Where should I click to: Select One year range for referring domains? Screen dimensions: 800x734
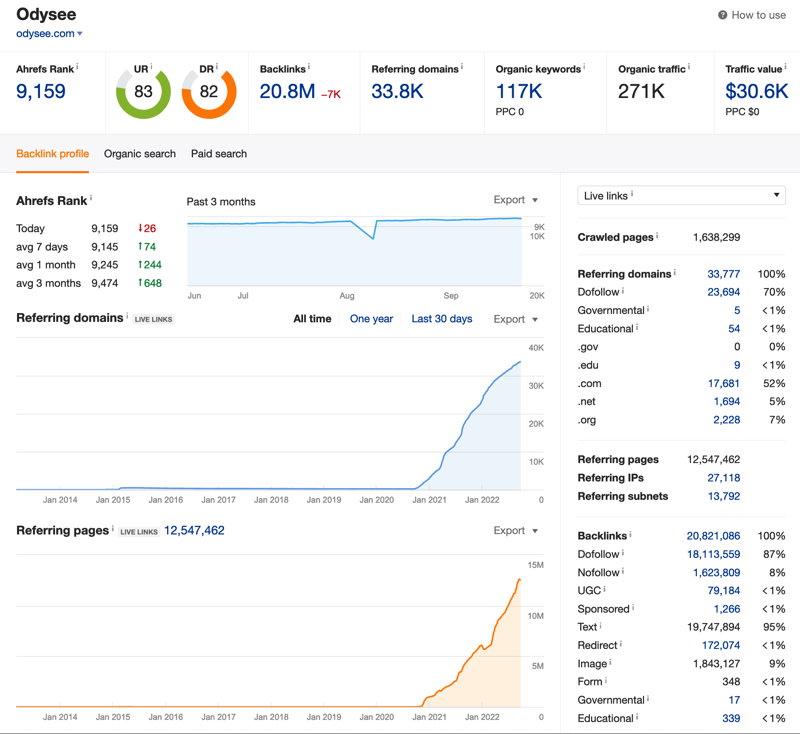click(371, 319)
